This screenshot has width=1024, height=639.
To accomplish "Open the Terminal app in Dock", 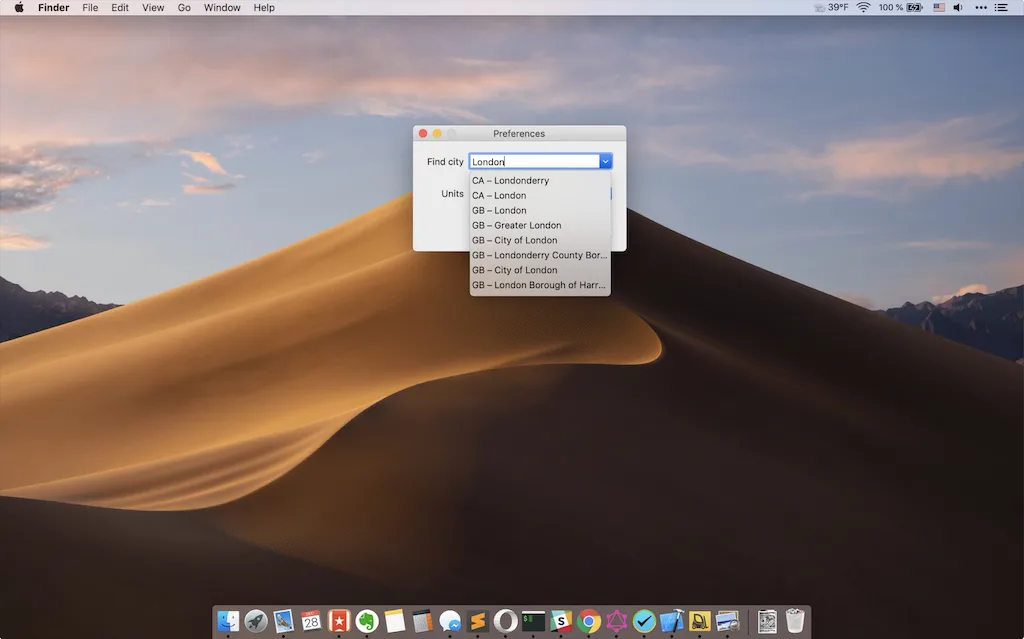I will pos(533,621).
